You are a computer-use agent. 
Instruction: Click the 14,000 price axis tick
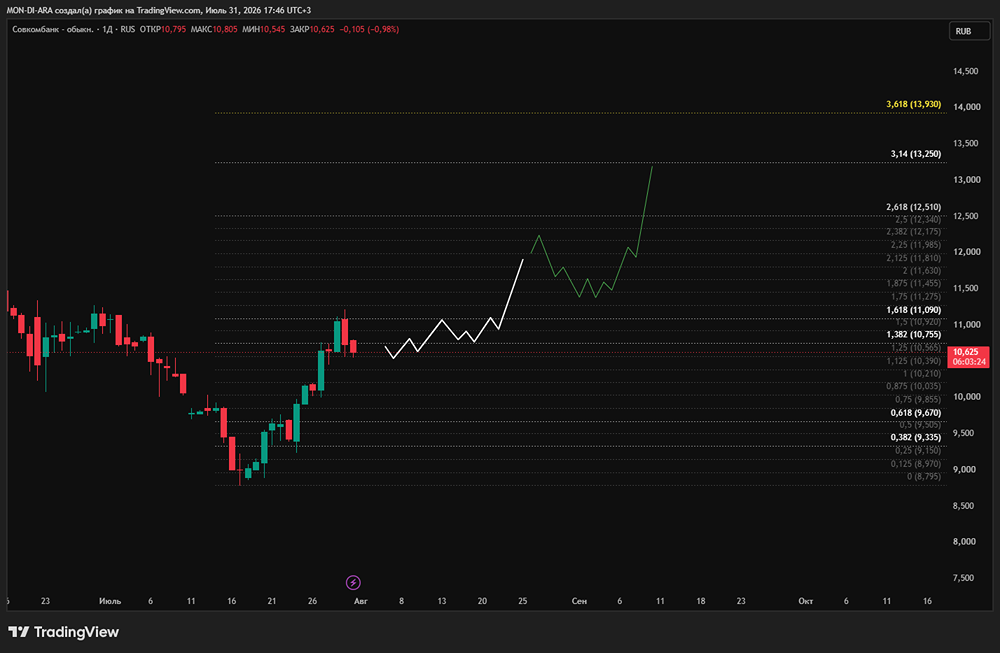(966, 107)
